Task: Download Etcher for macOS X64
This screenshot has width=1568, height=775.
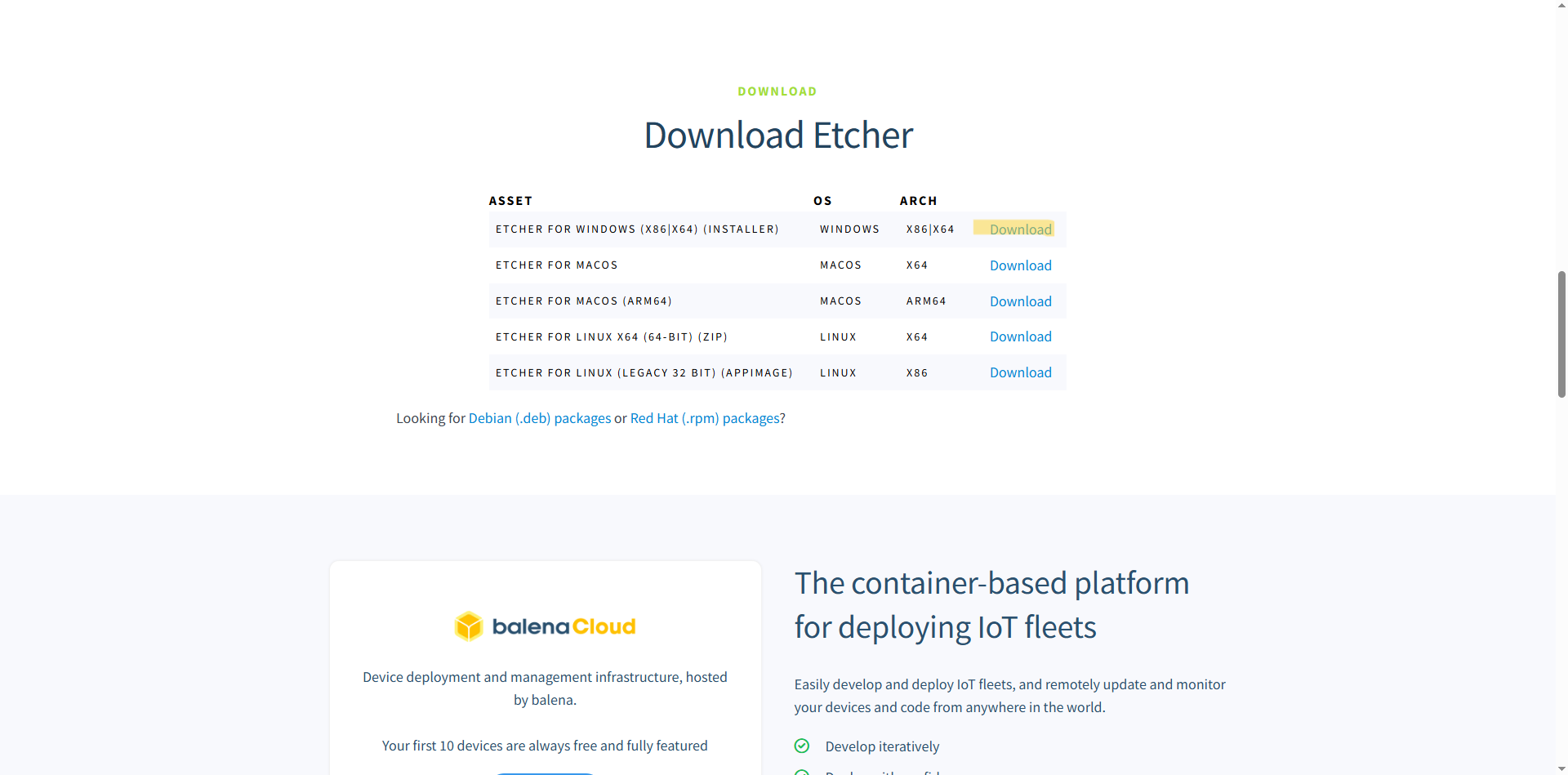Action: pos(1020,265)
